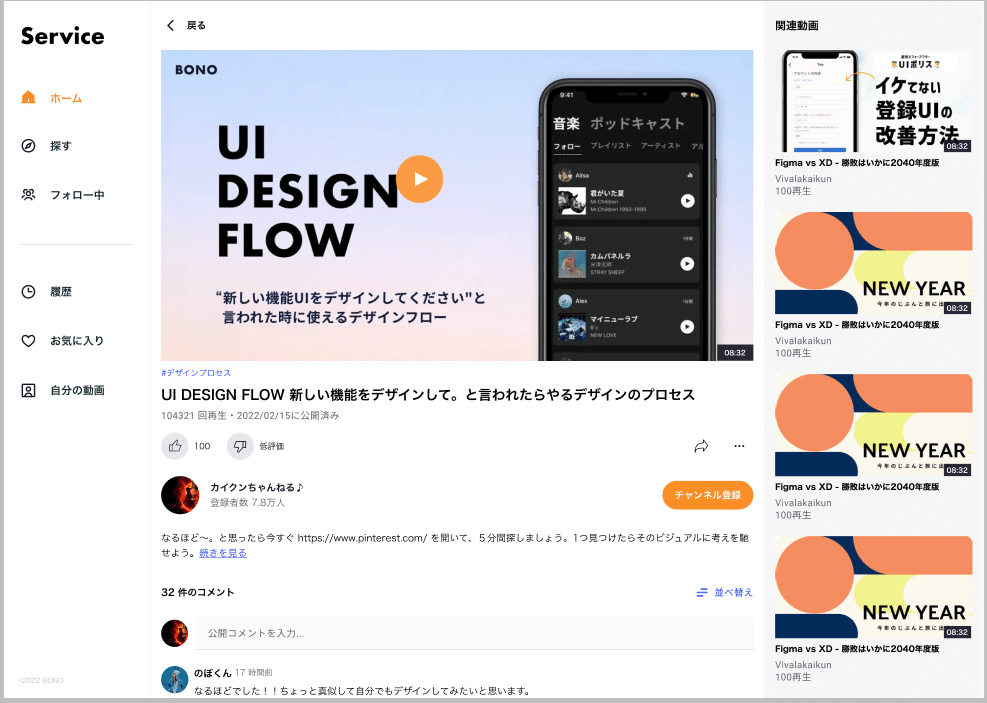Open the イケてない登録UI related video thumbnail

point(873,101)
